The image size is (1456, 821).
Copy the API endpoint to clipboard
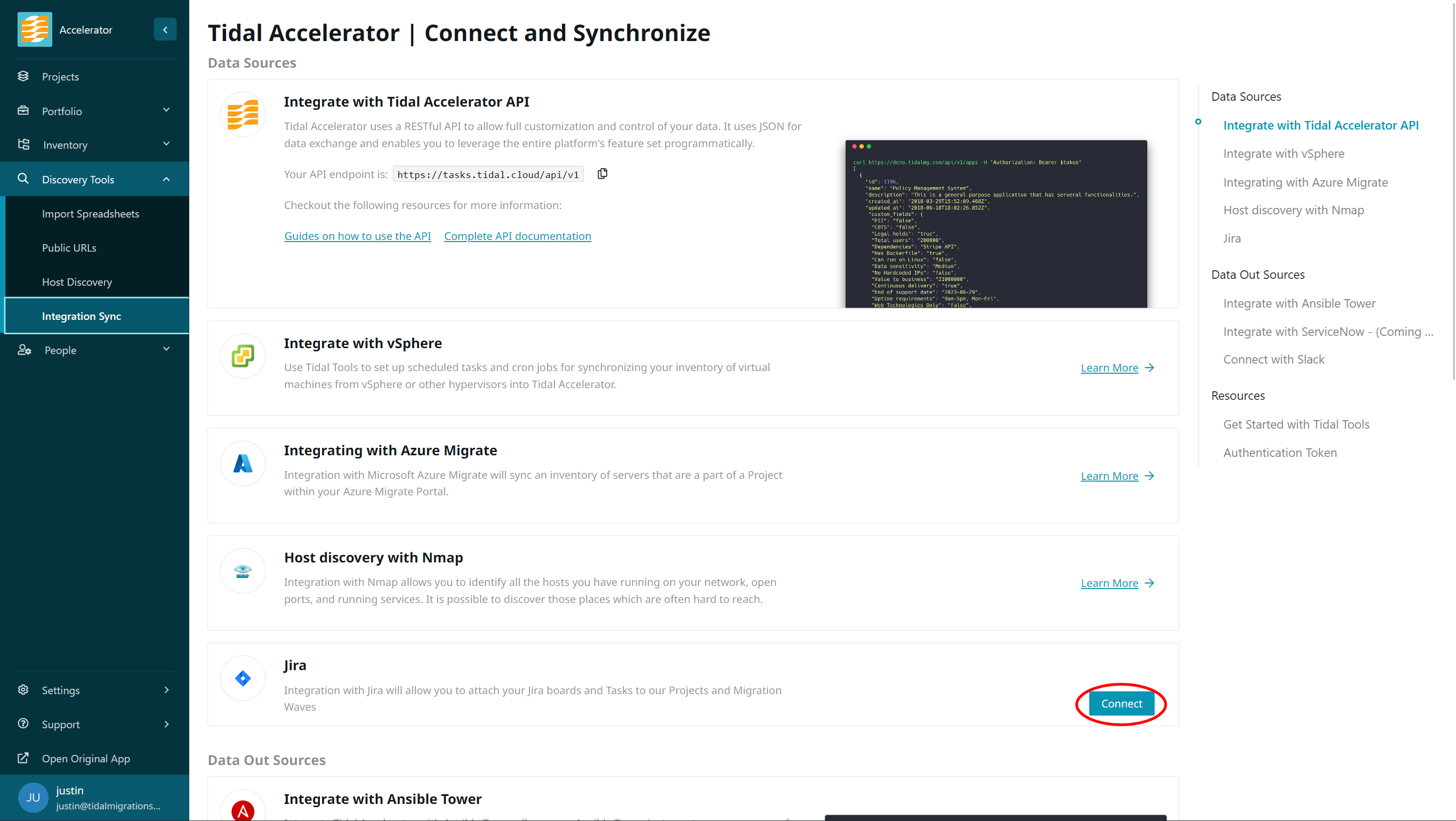click(602, 173)
